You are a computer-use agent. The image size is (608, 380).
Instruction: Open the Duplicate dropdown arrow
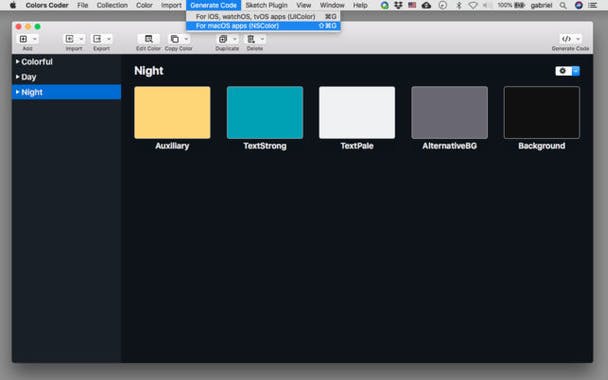click(x=235, y=39)
